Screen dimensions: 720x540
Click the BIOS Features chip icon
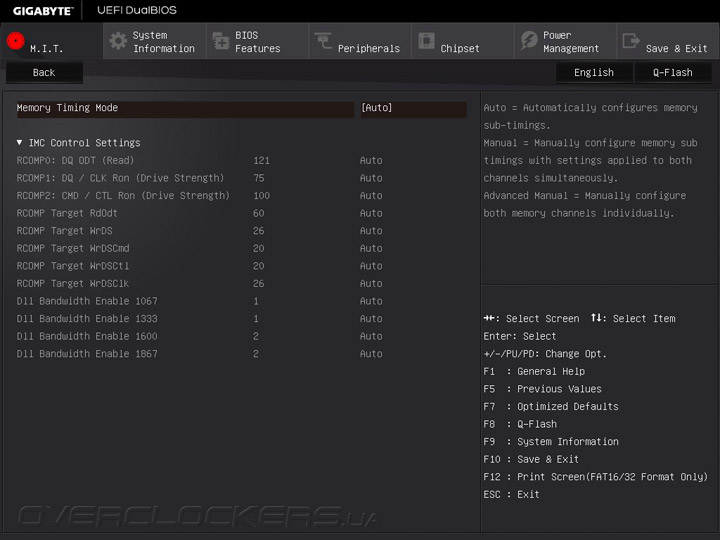(x=221, y=41)
